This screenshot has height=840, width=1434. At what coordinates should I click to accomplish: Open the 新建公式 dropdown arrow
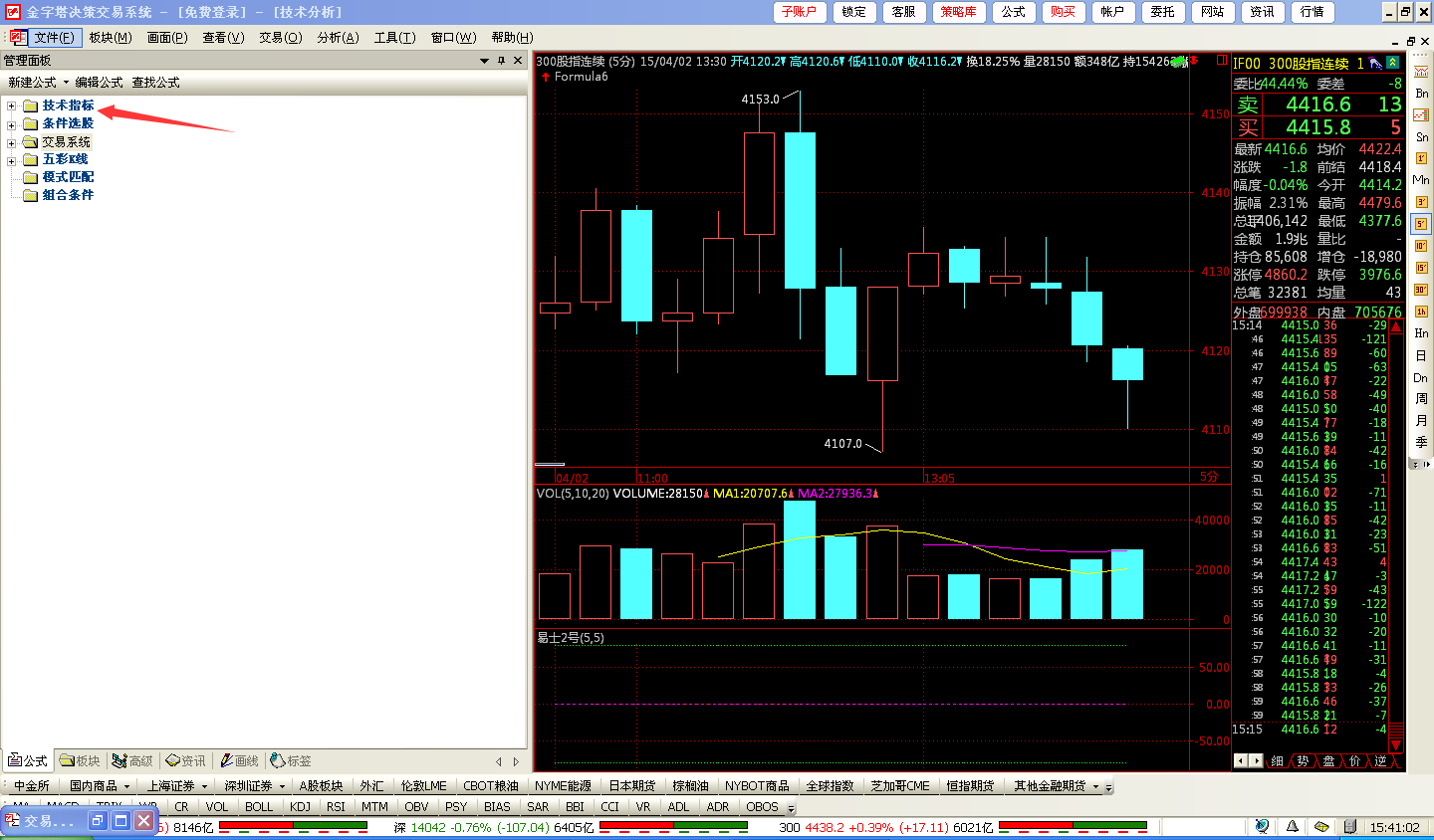[x=66, y=83]
